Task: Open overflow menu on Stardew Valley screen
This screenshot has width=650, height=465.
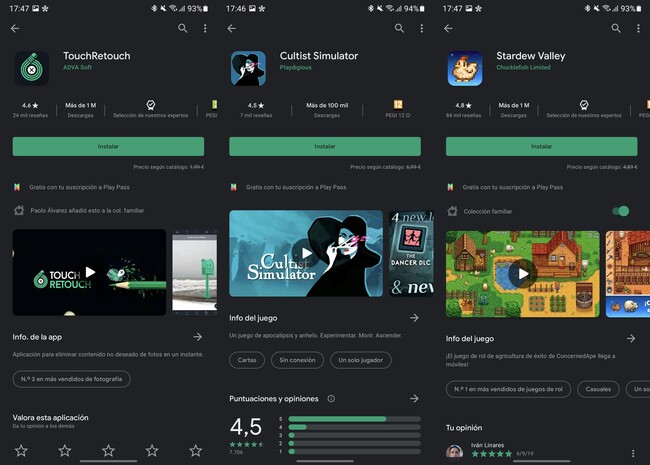Action: pyautogui.click(x=638, y=28)
